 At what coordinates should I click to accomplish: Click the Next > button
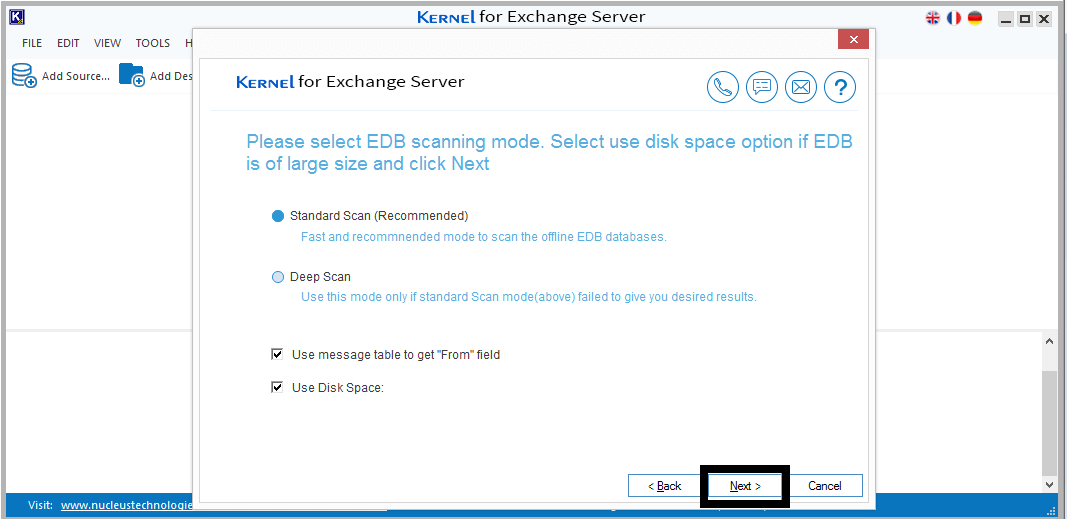pos(745,486)
